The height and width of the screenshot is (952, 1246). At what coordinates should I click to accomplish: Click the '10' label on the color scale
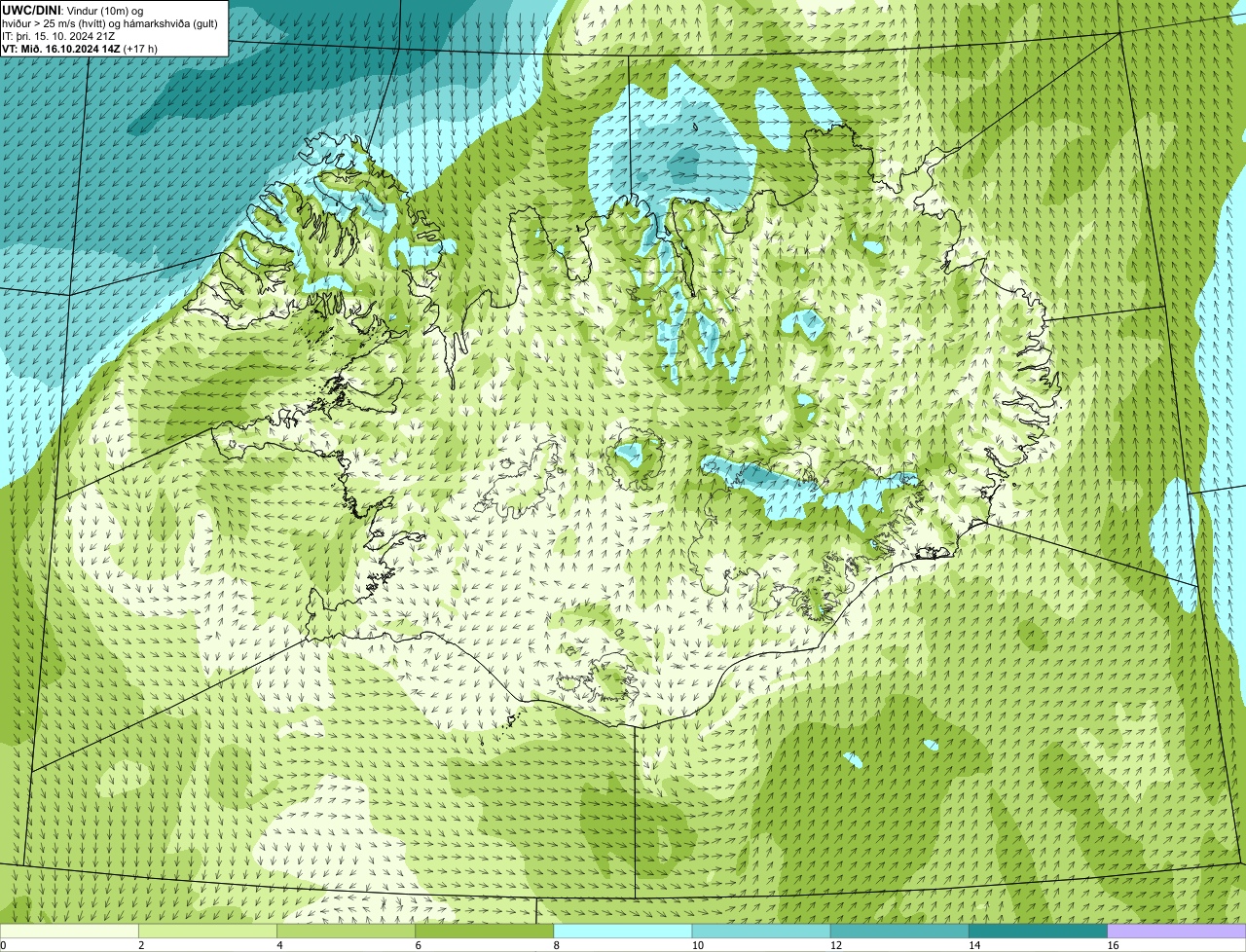click(x=697, y=945)
